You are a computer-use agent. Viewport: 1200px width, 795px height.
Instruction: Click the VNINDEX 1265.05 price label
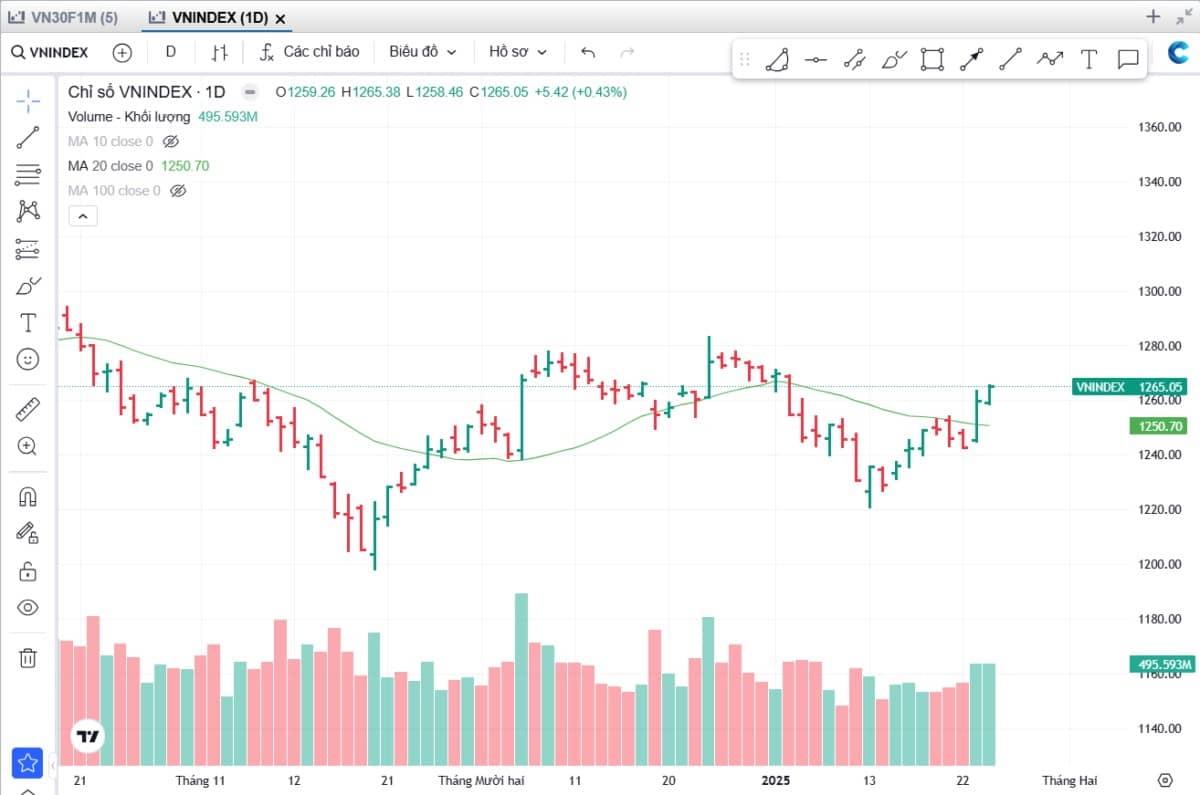1130,387
